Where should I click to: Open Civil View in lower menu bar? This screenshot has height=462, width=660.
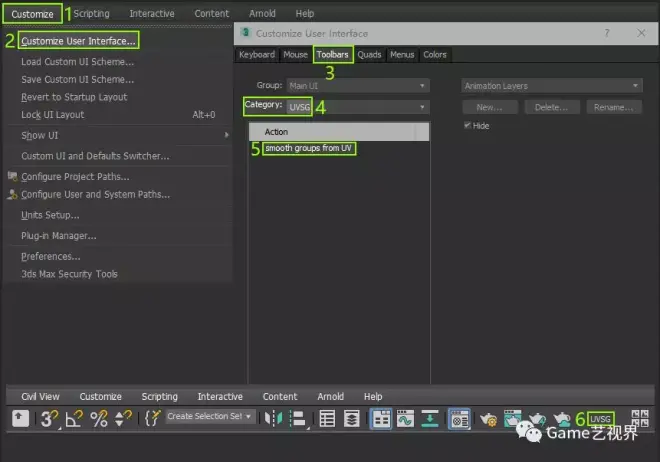40,396
